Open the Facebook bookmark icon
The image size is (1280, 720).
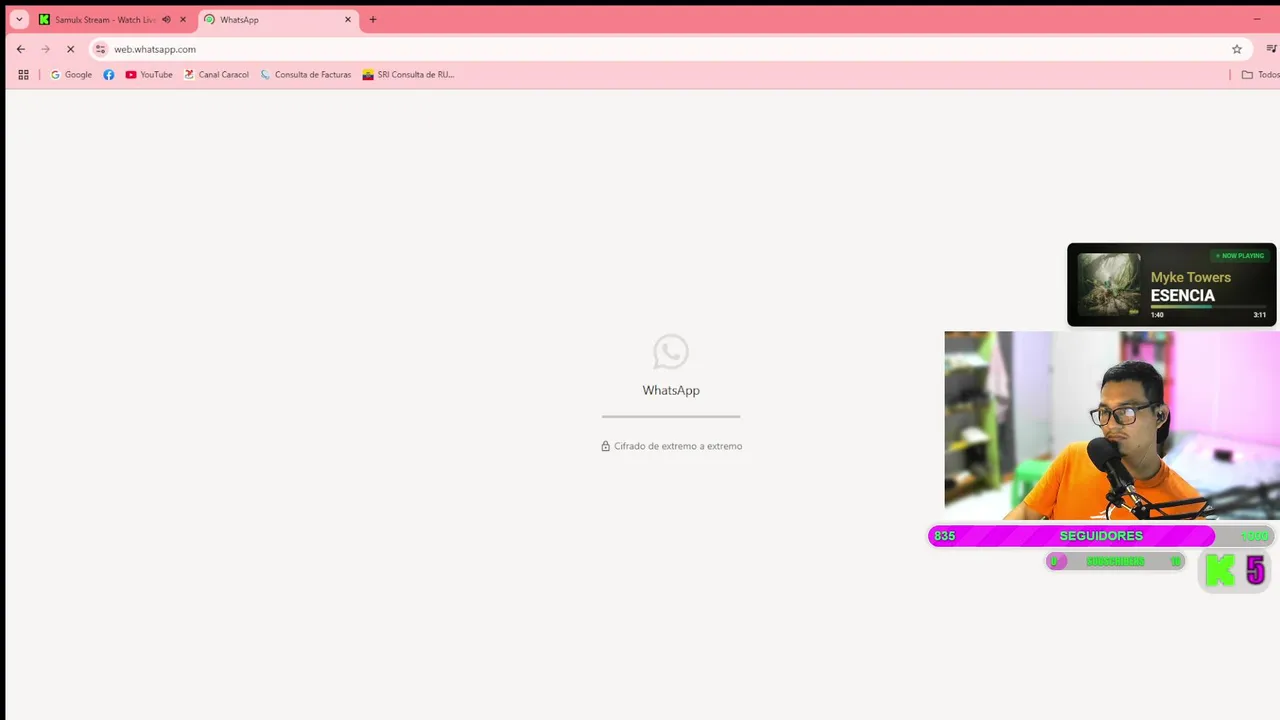pos(109,75)
